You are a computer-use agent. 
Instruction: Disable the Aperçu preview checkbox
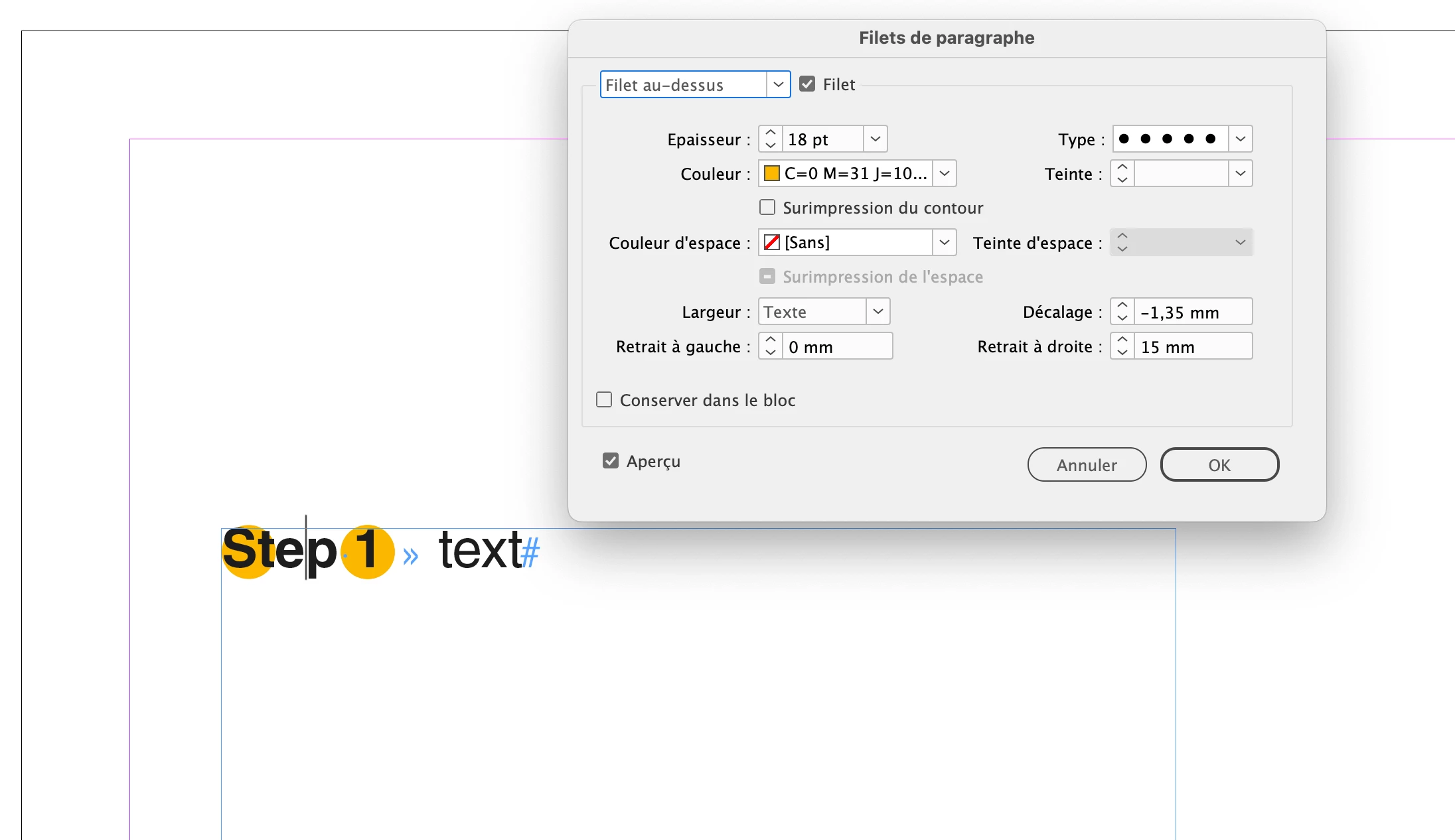click(x=611, y=461)
